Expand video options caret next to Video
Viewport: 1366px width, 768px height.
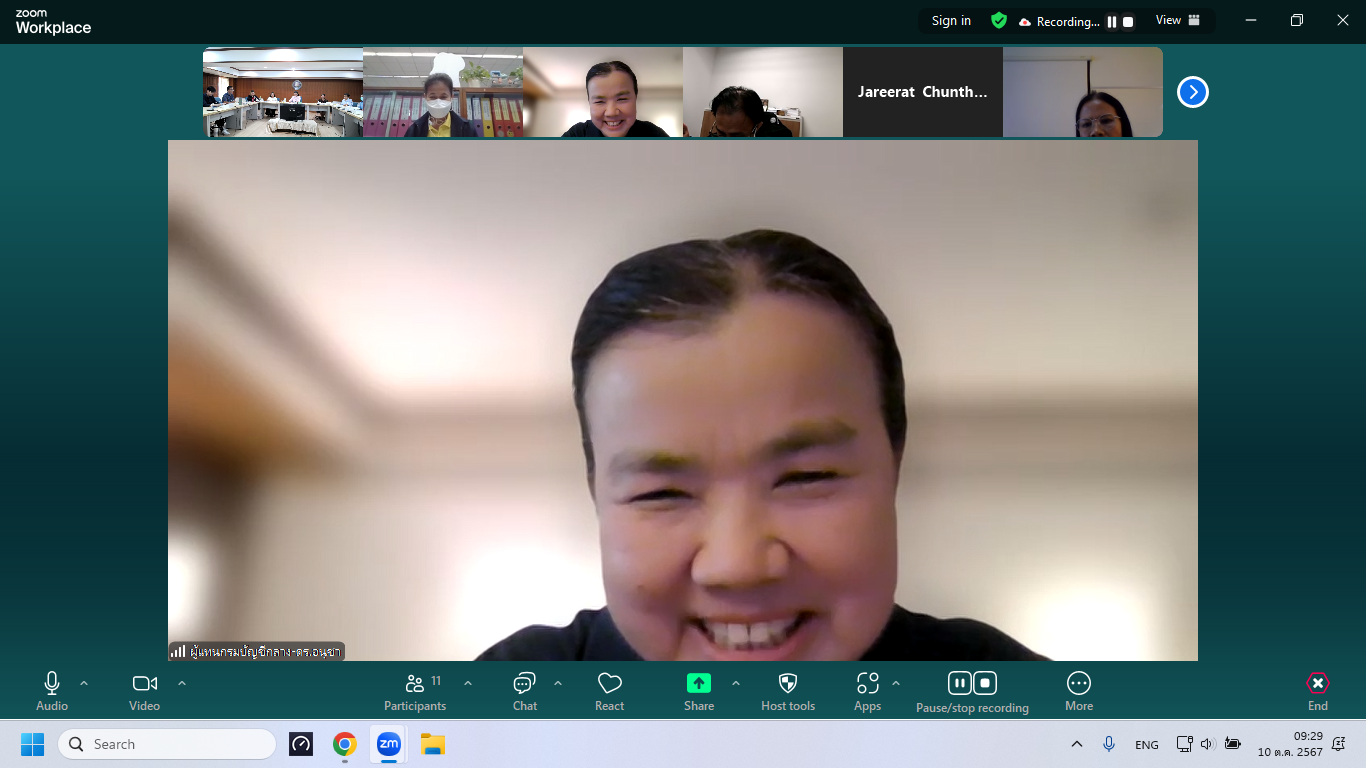(182, 683)
